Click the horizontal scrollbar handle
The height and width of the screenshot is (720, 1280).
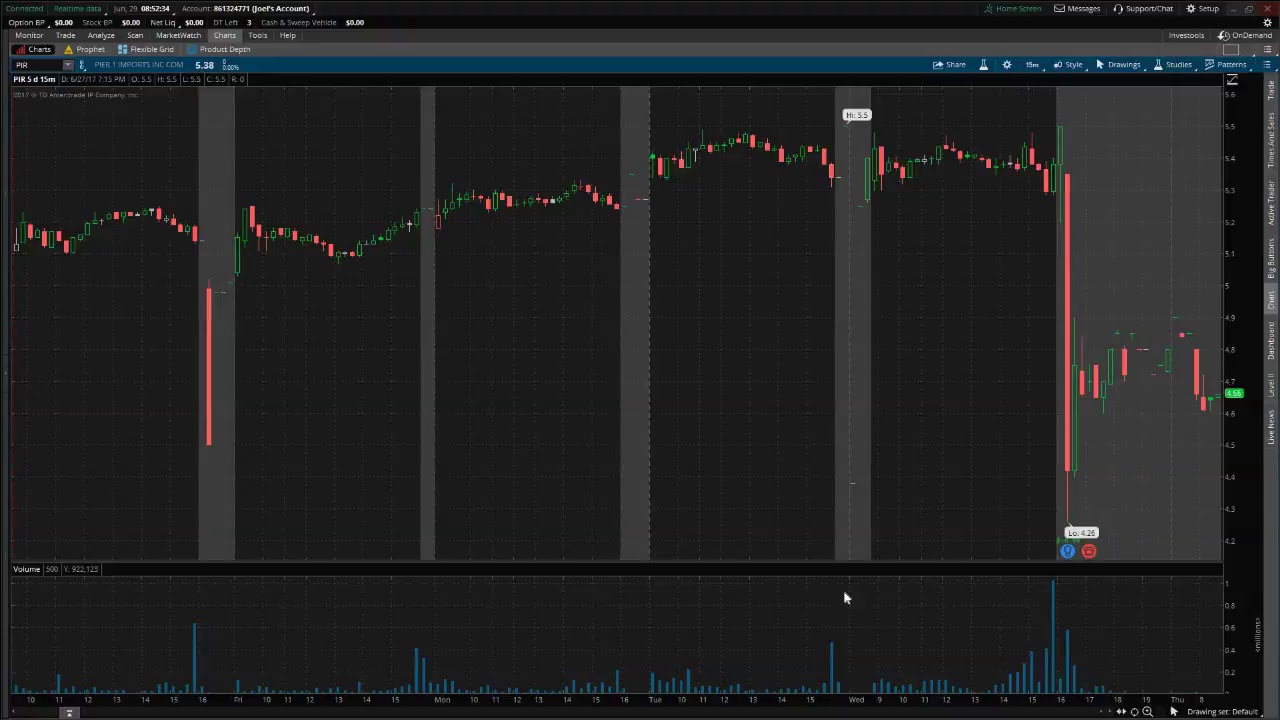pos(69,712)
